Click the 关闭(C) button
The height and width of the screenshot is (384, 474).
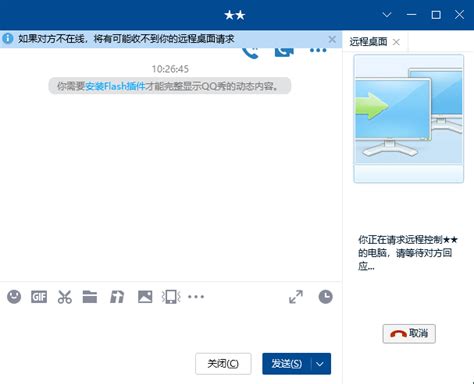point(223,364)
